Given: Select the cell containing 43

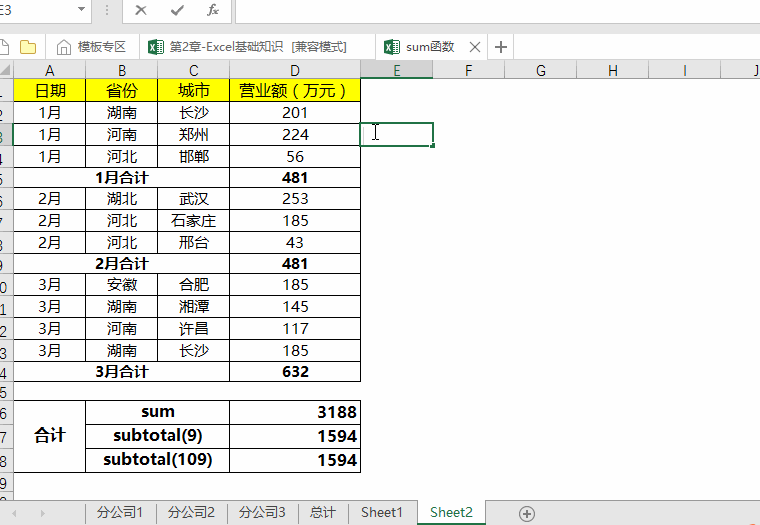Looking at the screenshot, I should point(295,242).
